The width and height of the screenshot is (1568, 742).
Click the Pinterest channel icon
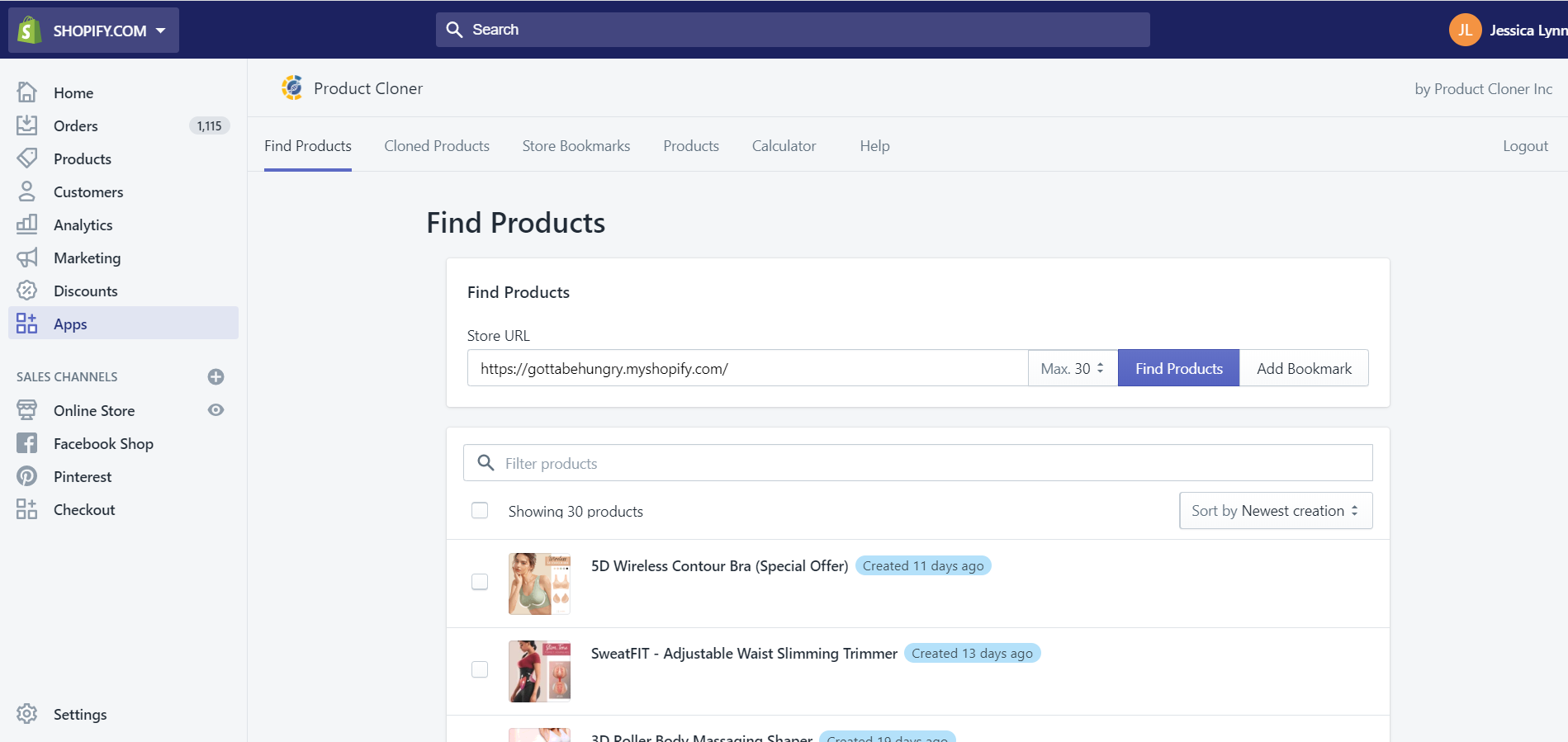point(27,476)
